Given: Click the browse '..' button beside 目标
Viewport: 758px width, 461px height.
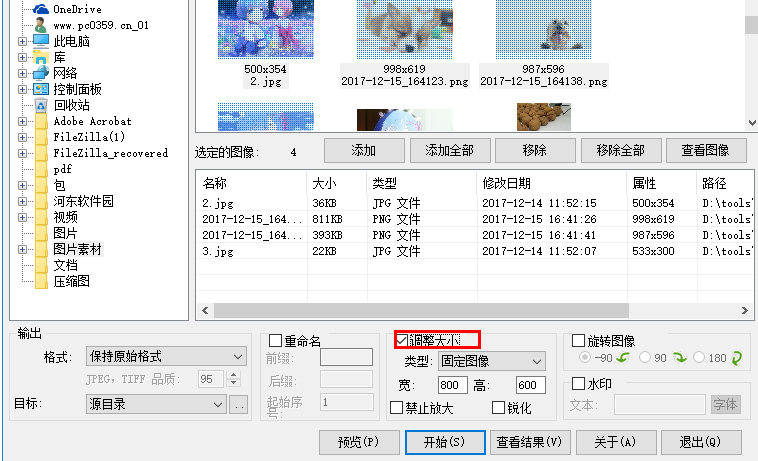Looking at the screenshot, I should coord(239,404).
